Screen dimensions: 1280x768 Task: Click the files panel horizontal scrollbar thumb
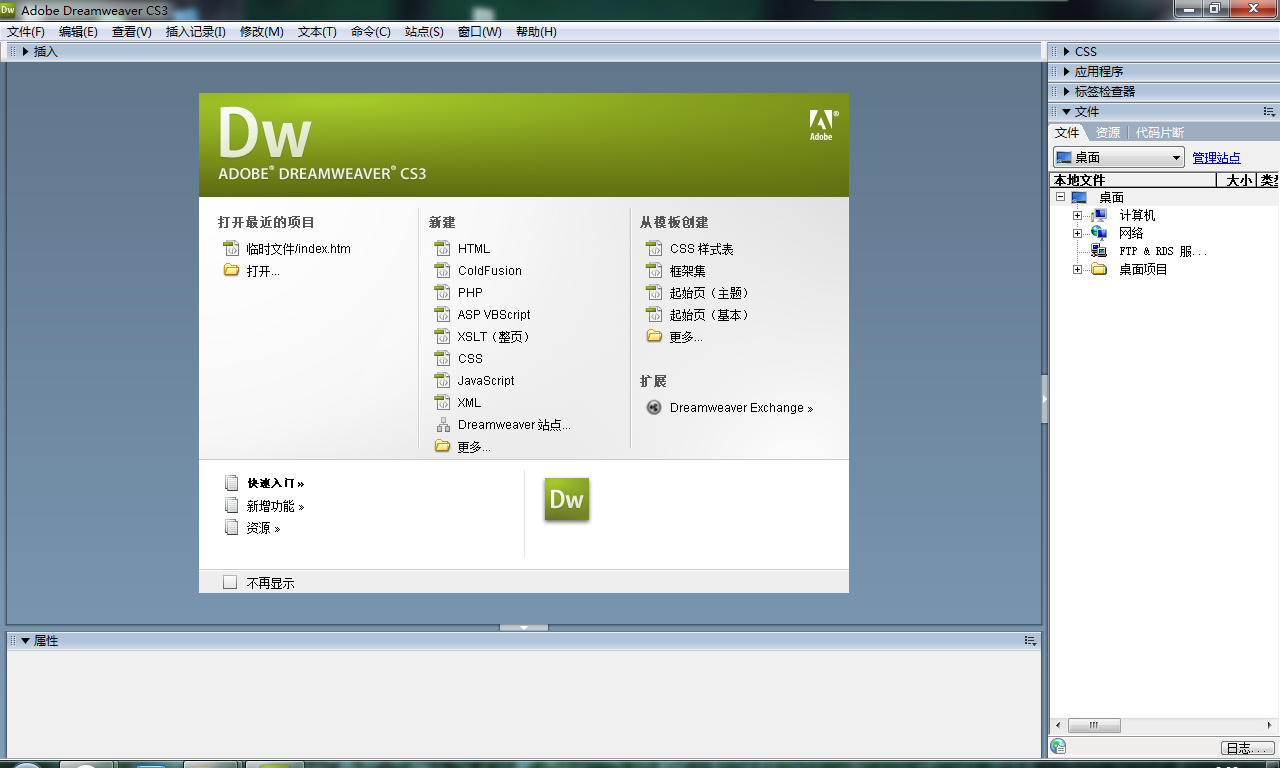pos(1094,725)
